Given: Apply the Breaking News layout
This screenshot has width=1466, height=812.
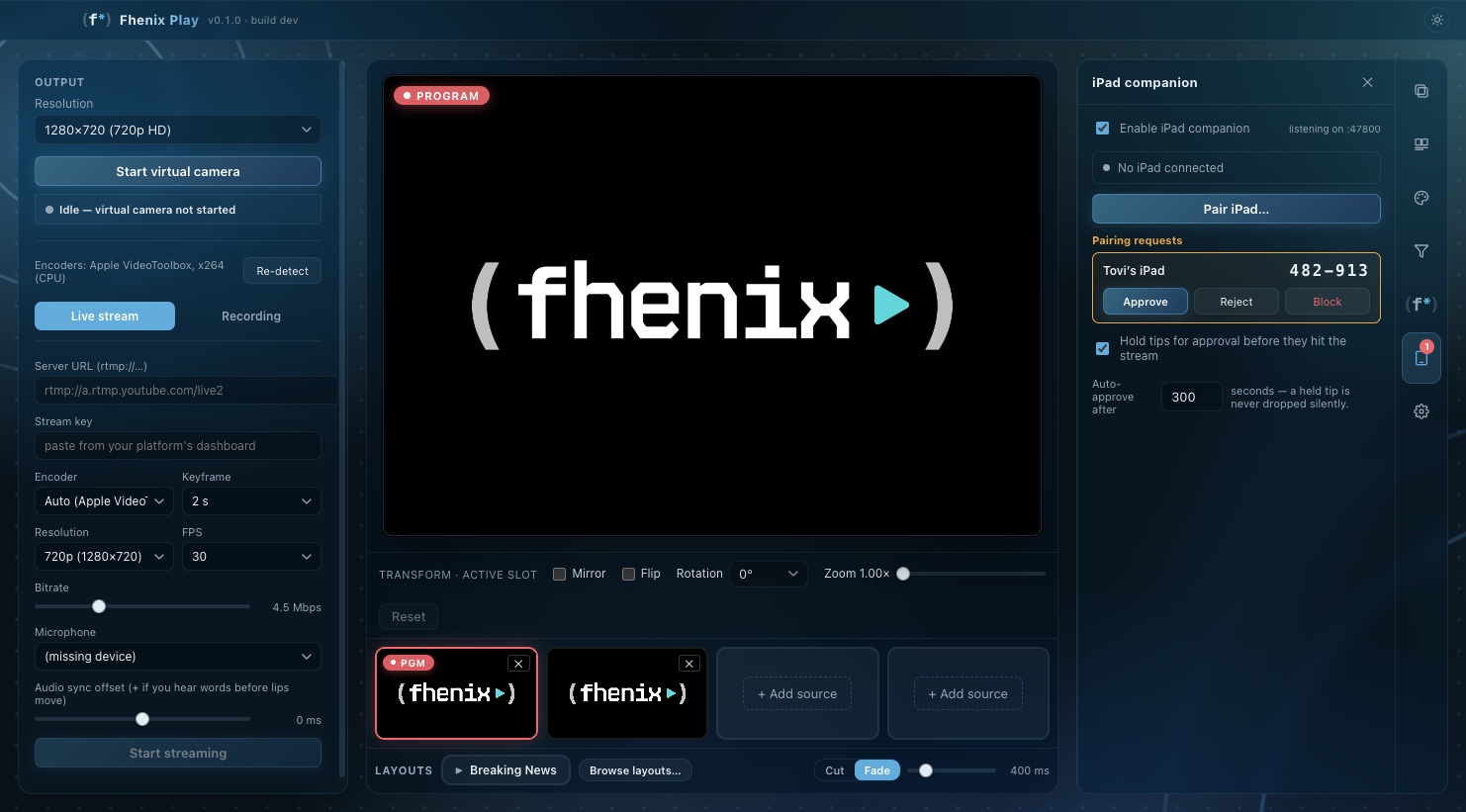Looking at the screenshot, I should click(x=505, y=770).
